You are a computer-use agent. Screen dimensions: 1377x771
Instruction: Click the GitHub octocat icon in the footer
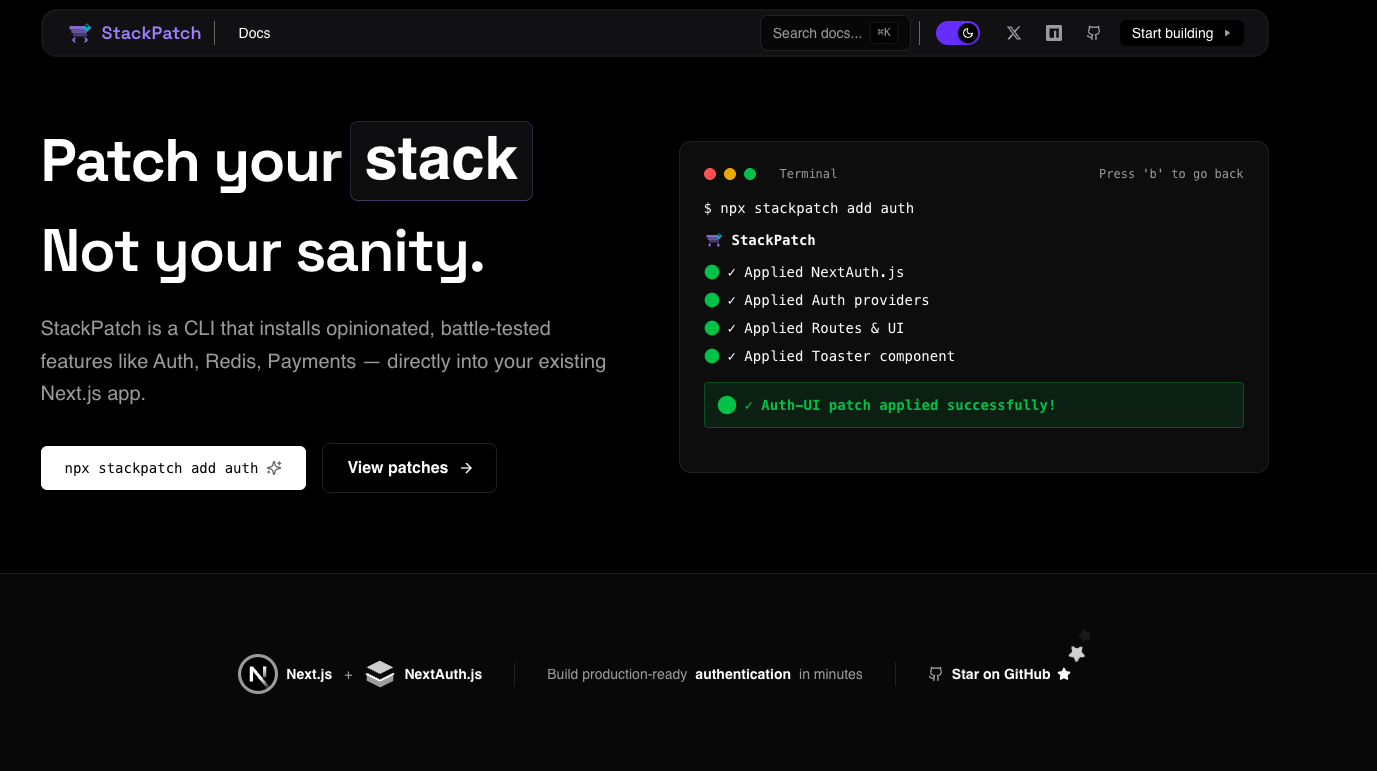pos(935,674)
